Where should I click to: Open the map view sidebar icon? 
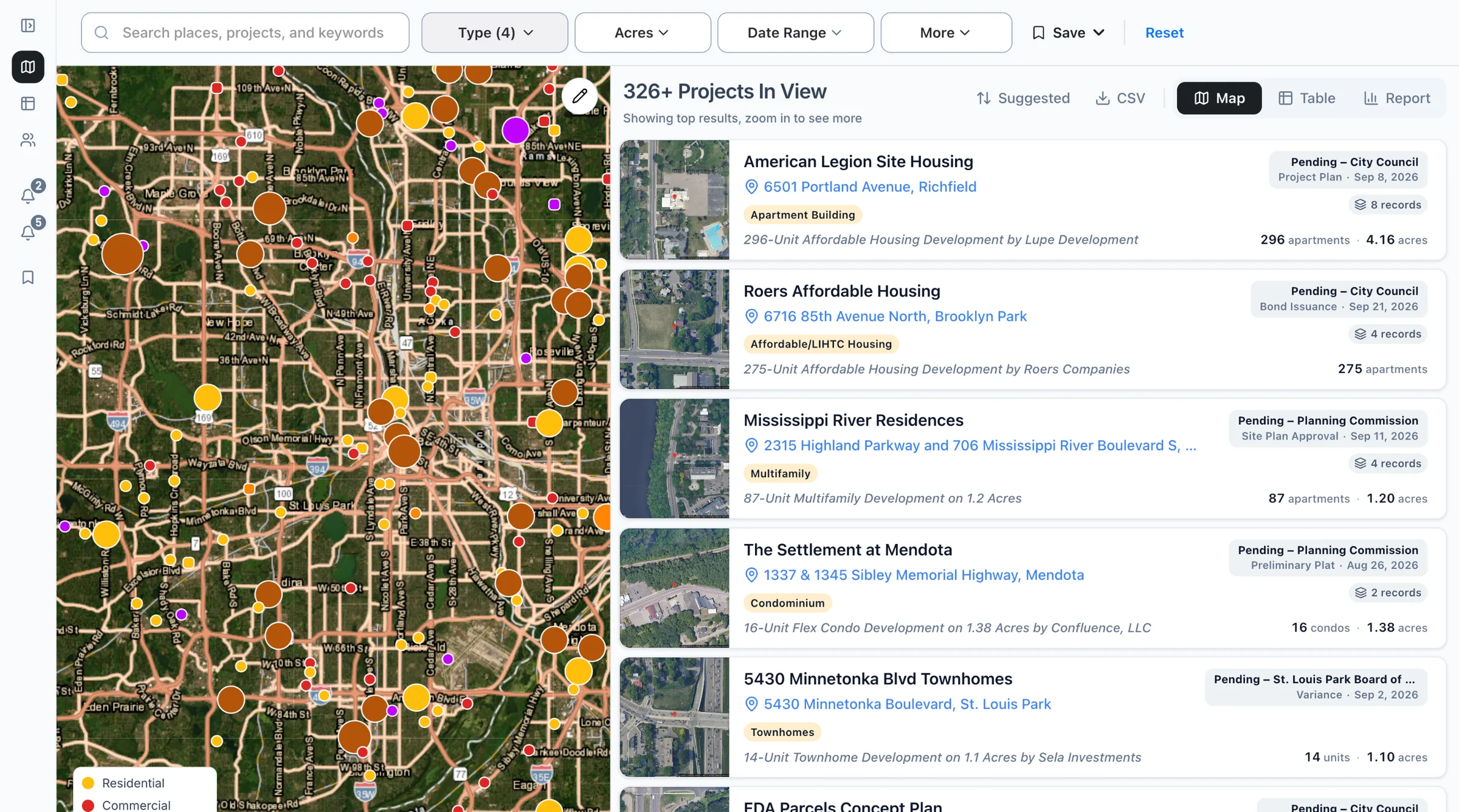[28, 67]
